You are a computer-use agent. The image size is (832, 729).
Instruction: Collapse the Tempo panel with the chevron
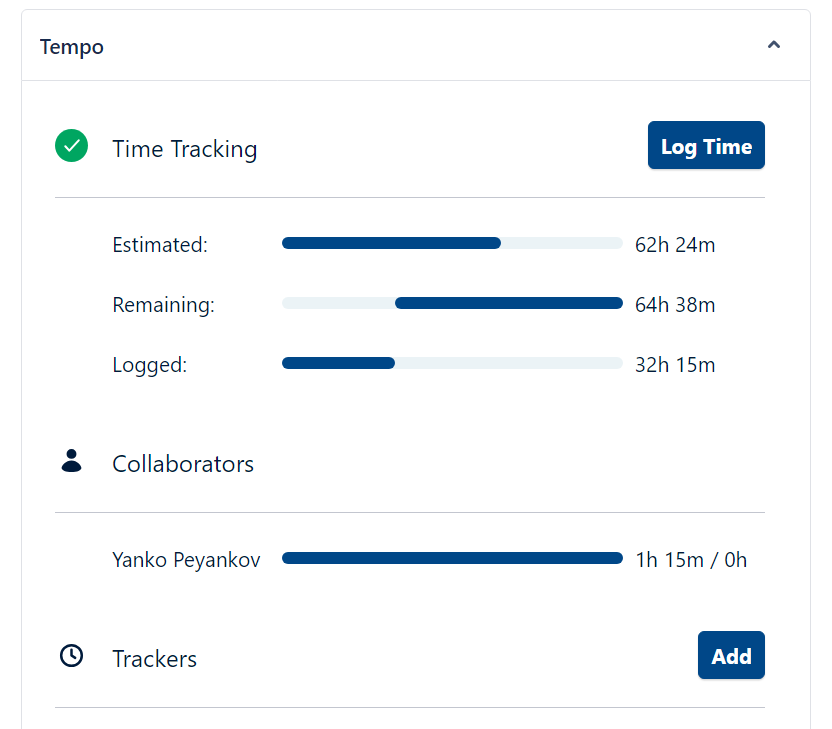tap(773, 46)
